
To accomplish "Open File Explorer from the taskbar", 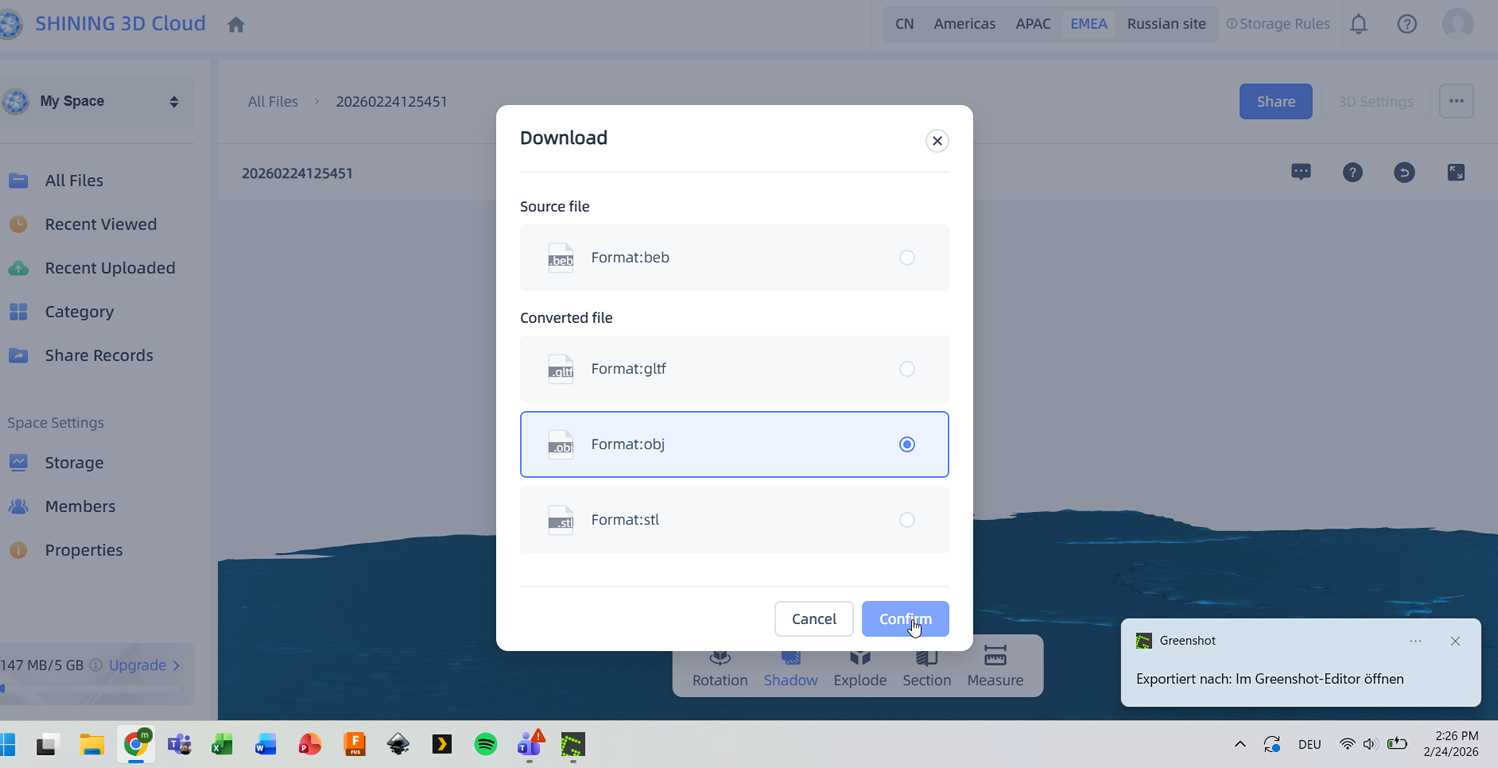I will point(92,744).
